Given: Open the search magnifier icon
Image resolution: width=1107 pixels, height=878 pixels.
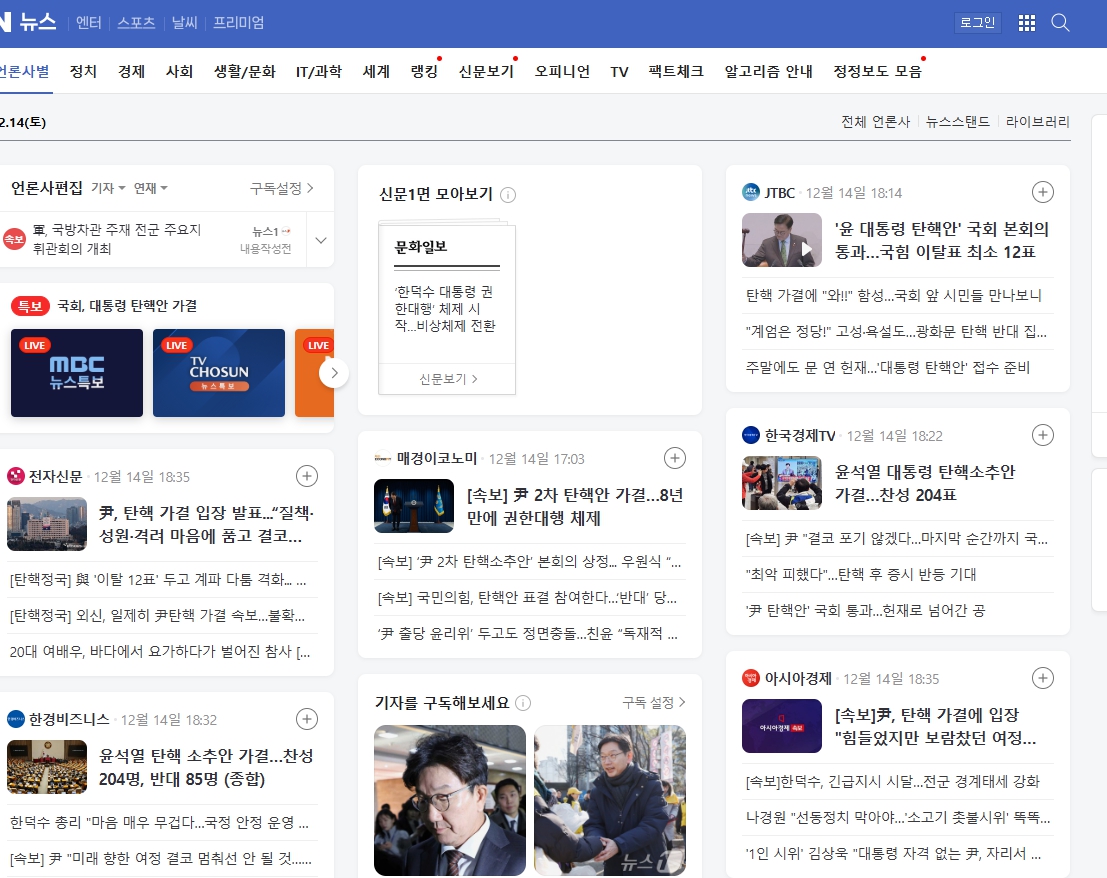Looking at the screenshot, I should [1060, 23].
